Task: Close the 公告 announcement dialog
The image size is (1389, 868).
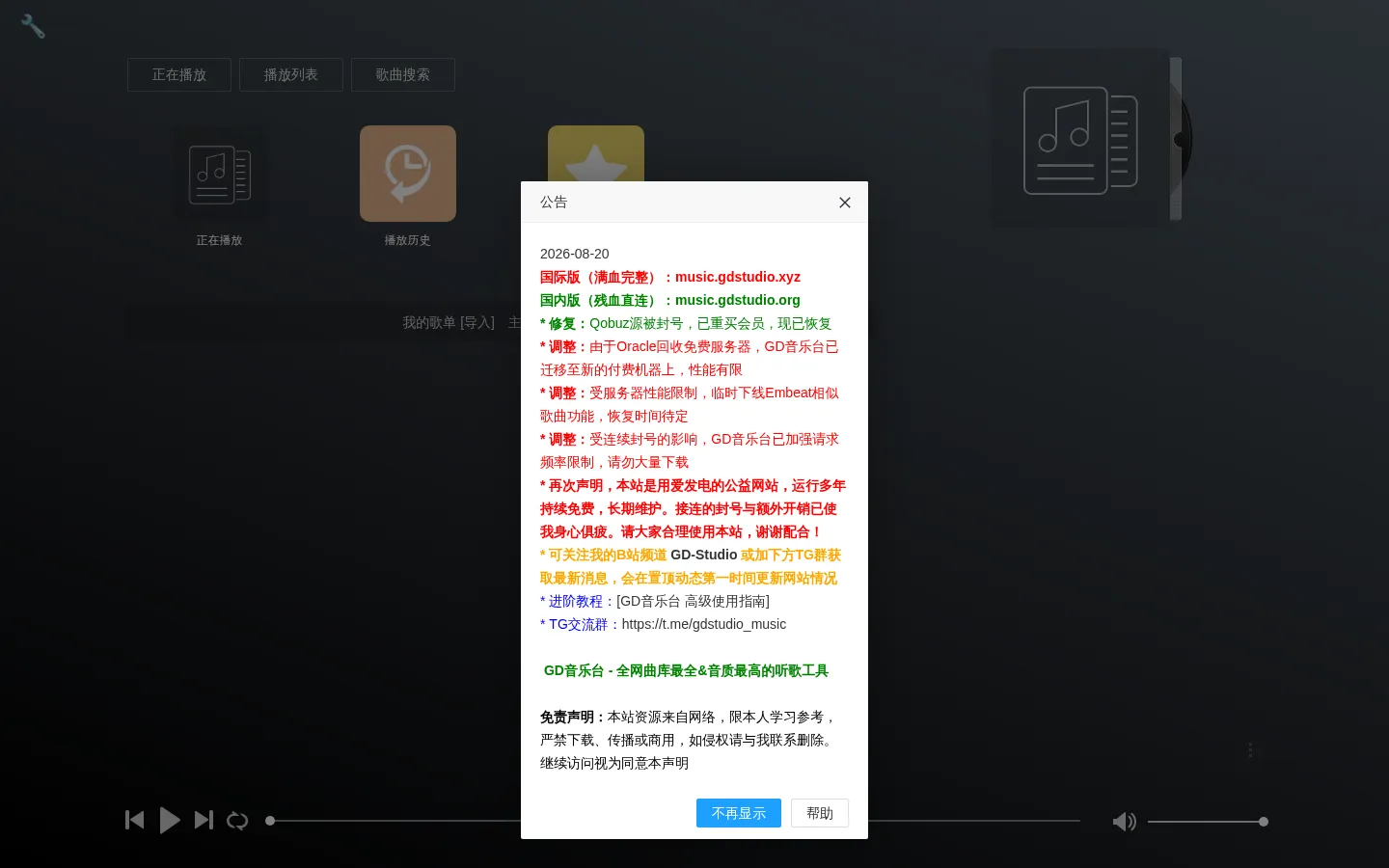Action: [845, 203]
